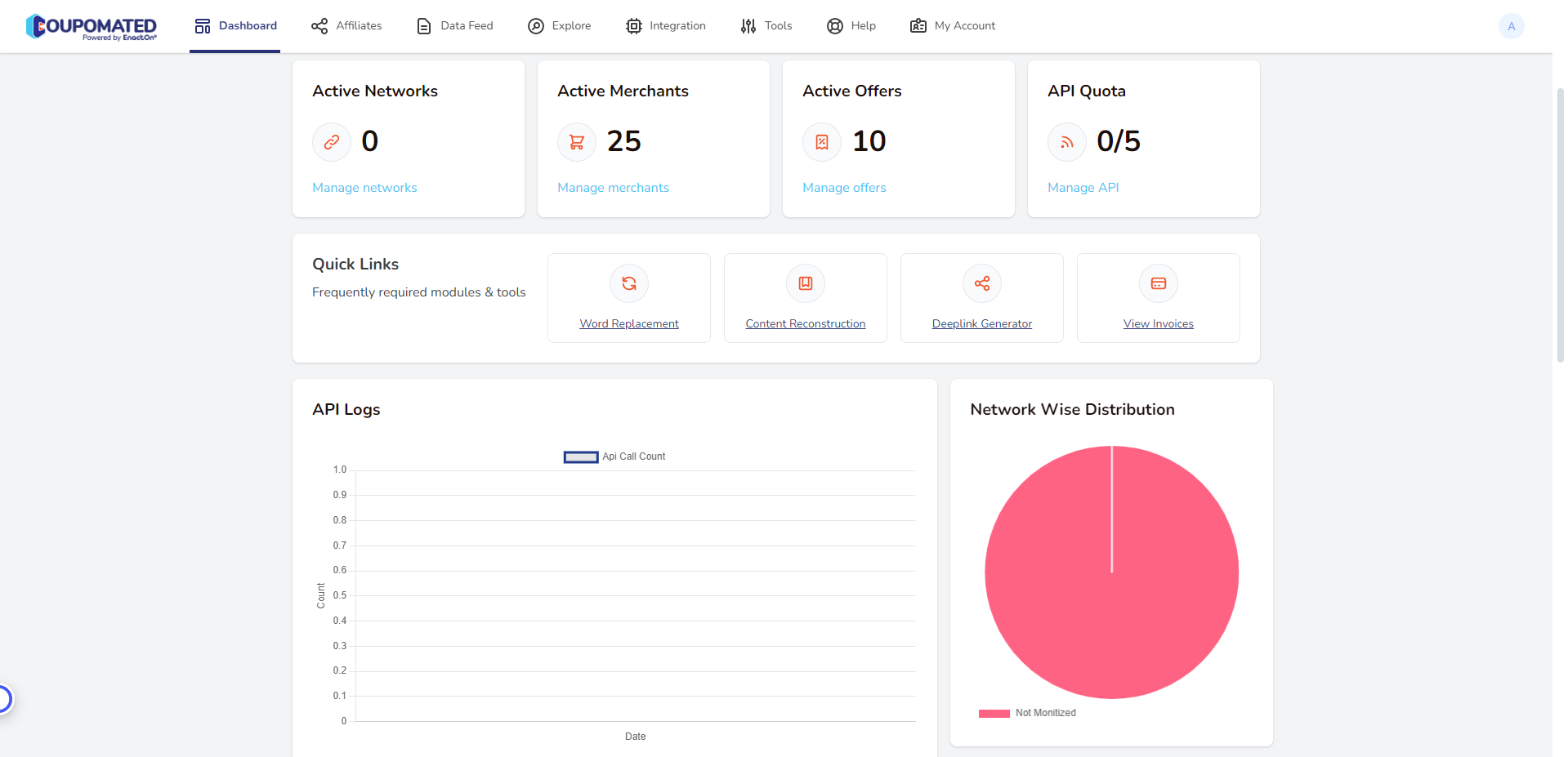Image resolution: width=1568 pixels, height=757 pixels.
Task: Expand the My Account menu
Action: (x=953, y=26)
